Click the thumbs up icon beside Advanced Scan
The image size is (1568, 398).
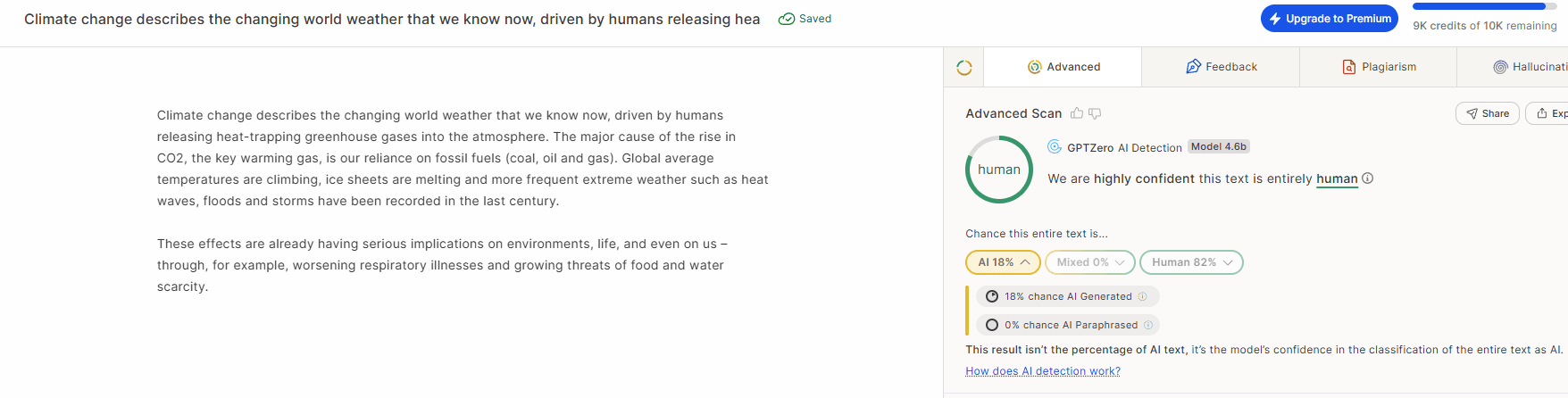[1077, 113]
